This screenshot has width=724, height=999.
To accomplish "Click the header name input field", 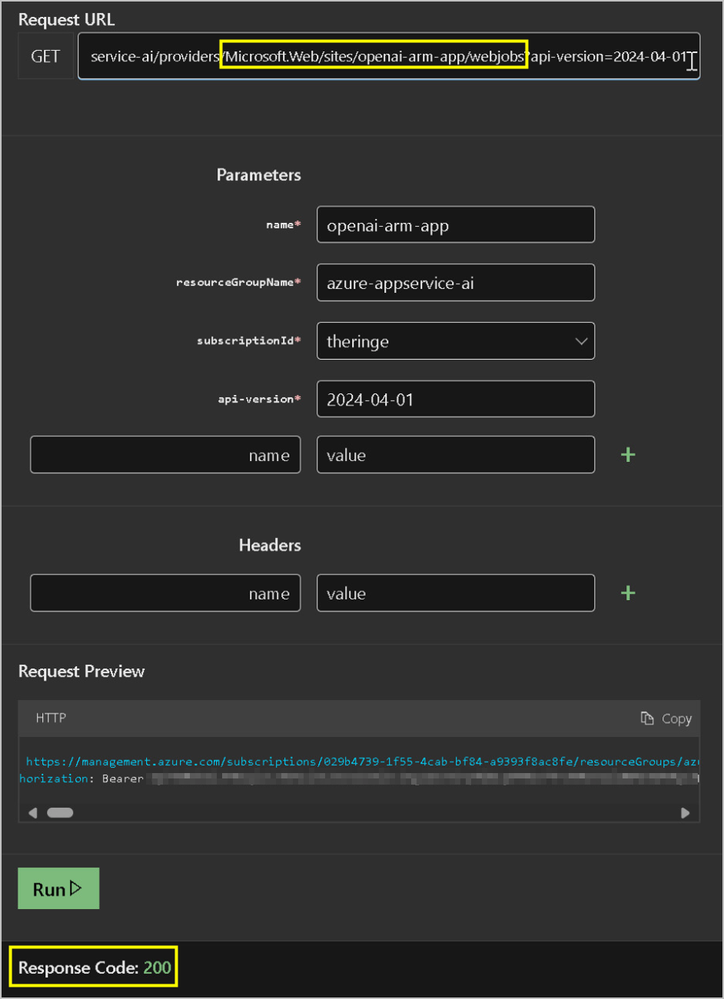I will pos(165,593).
